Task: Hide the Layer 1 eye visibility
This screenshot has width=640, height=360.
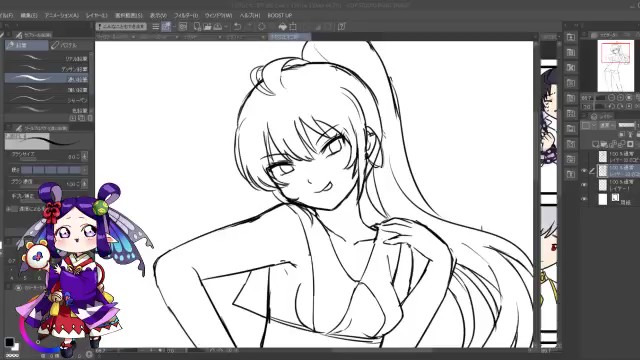Action: pyautogui.click(x=584, y=185)
